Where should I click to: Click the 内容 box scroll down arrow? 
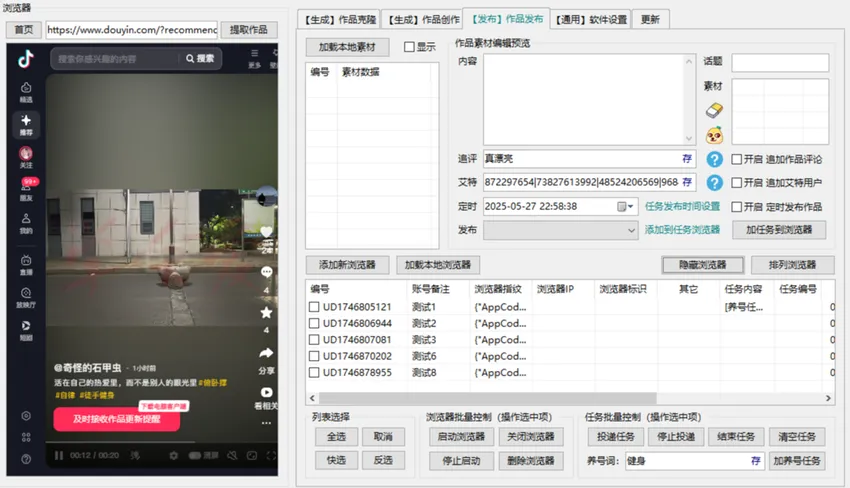[x=688, y=138]
